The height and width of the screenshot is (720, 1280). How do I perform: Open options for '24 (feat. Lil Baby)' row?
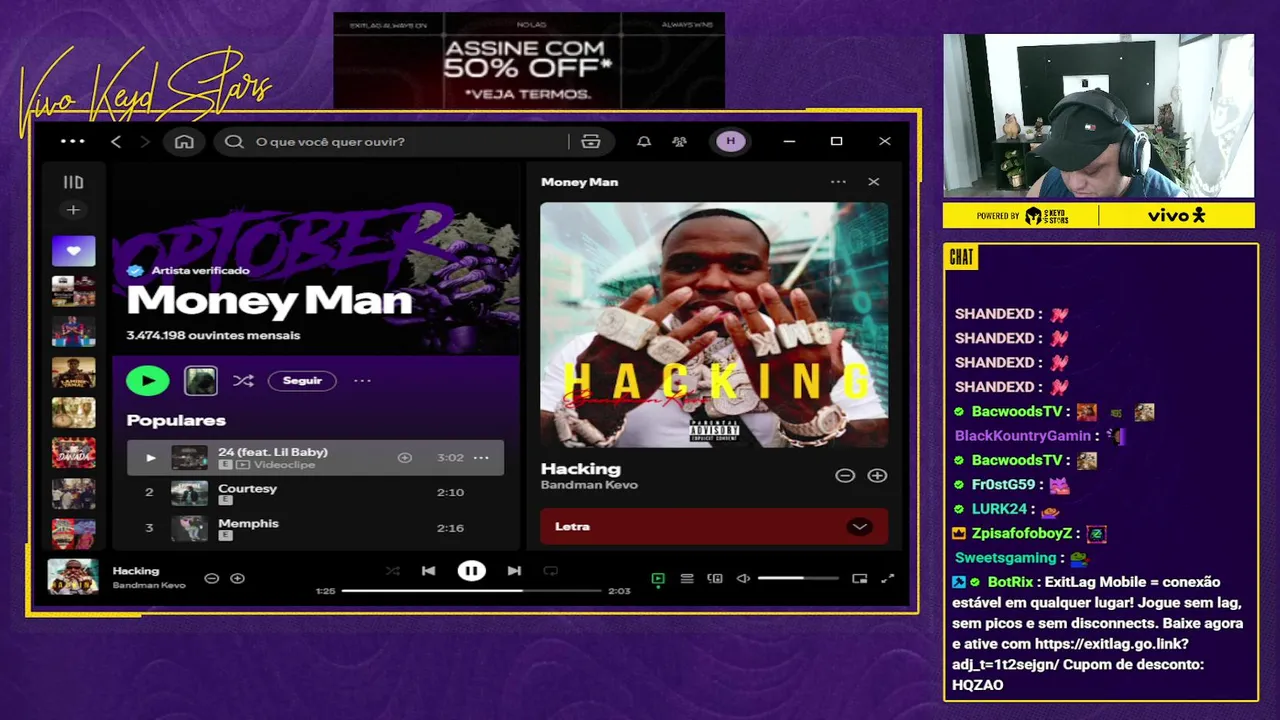481,457
